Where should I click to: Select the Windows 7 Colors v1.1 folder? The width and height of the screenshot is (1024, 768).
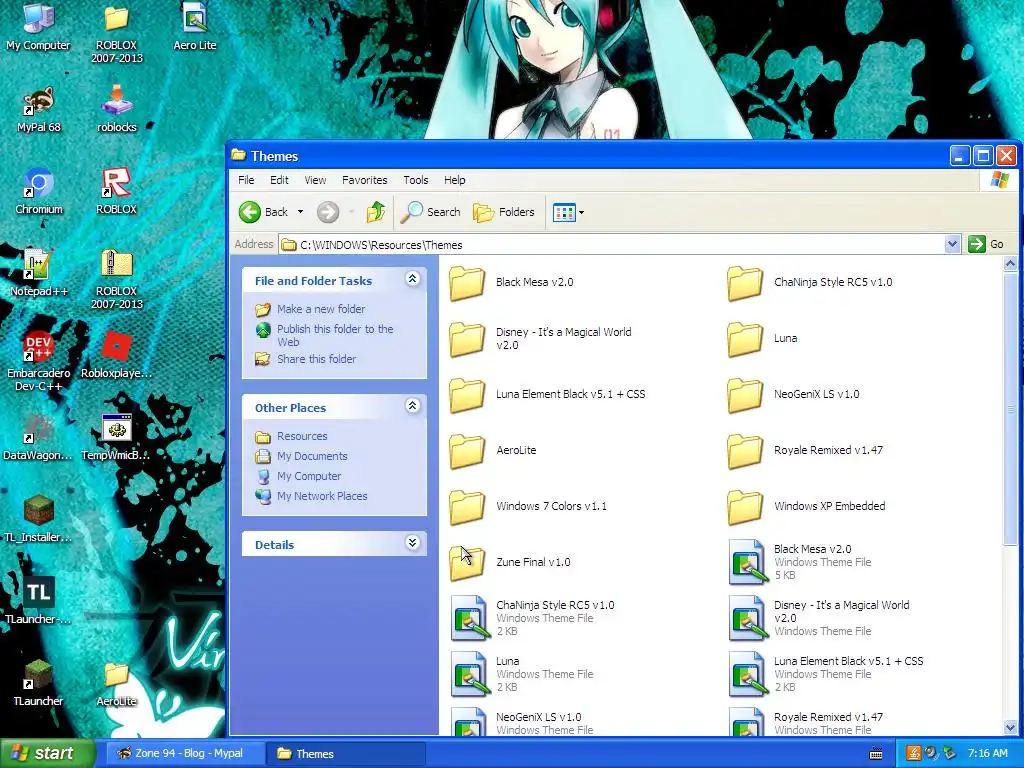528,507
